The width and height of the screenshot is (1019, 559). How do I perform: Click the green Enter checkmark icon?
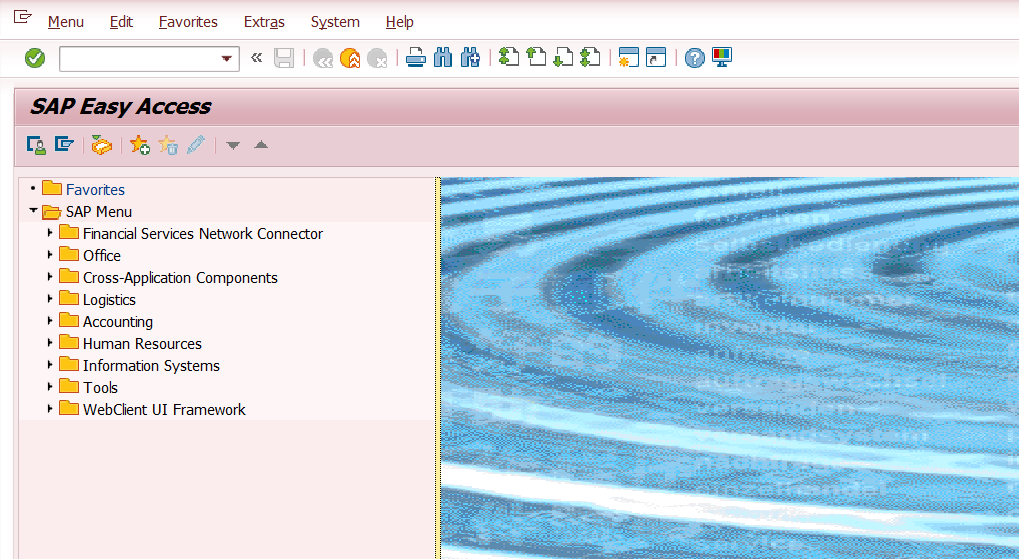(35, 59)
